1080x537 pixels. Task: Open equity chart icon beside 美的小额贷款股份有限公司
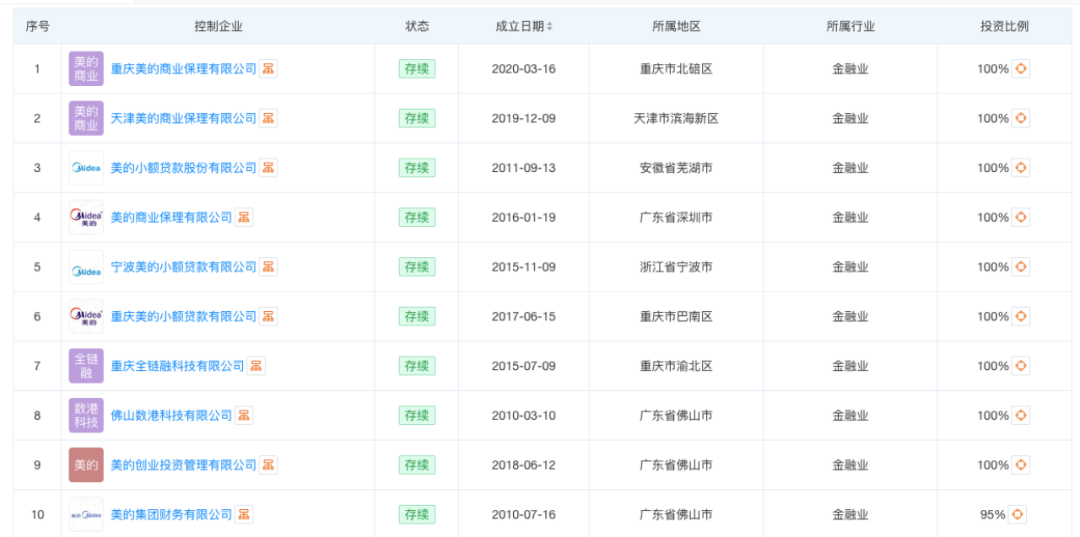[269, 168]
